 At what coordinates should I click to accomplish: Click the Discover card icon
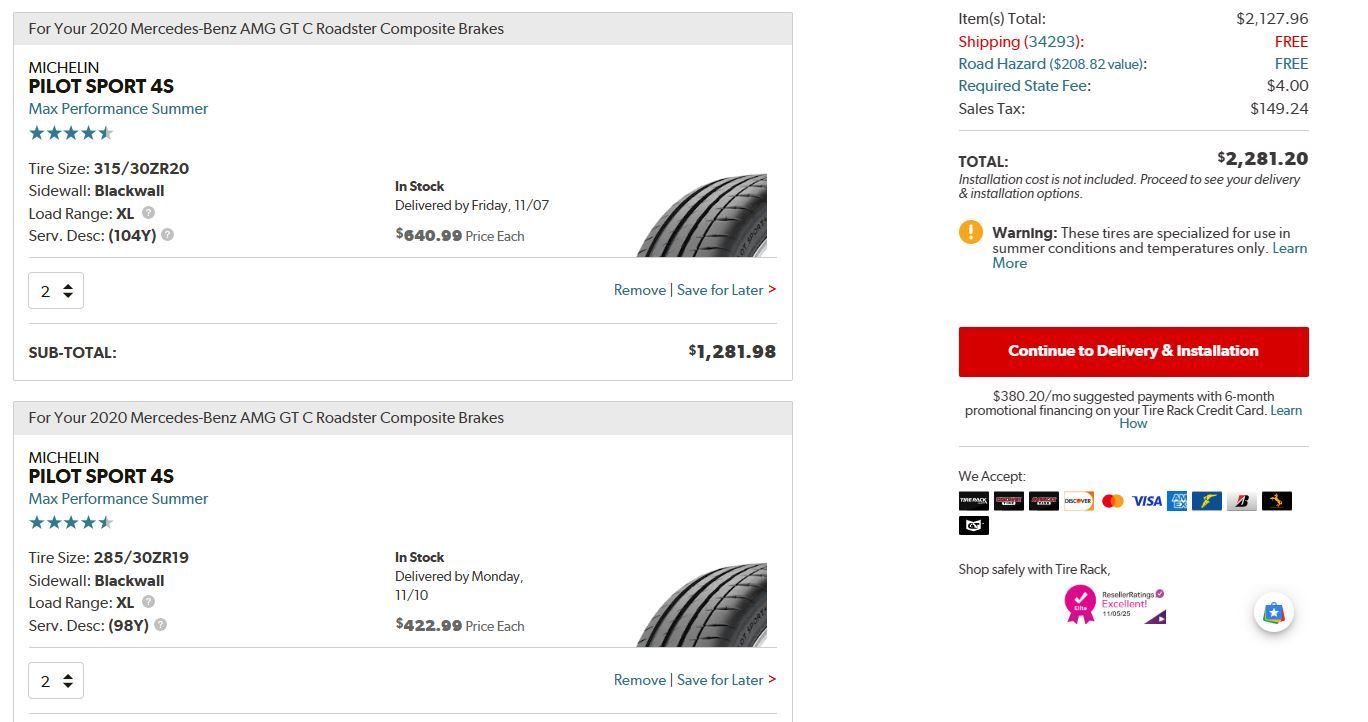click(1078, 501)
